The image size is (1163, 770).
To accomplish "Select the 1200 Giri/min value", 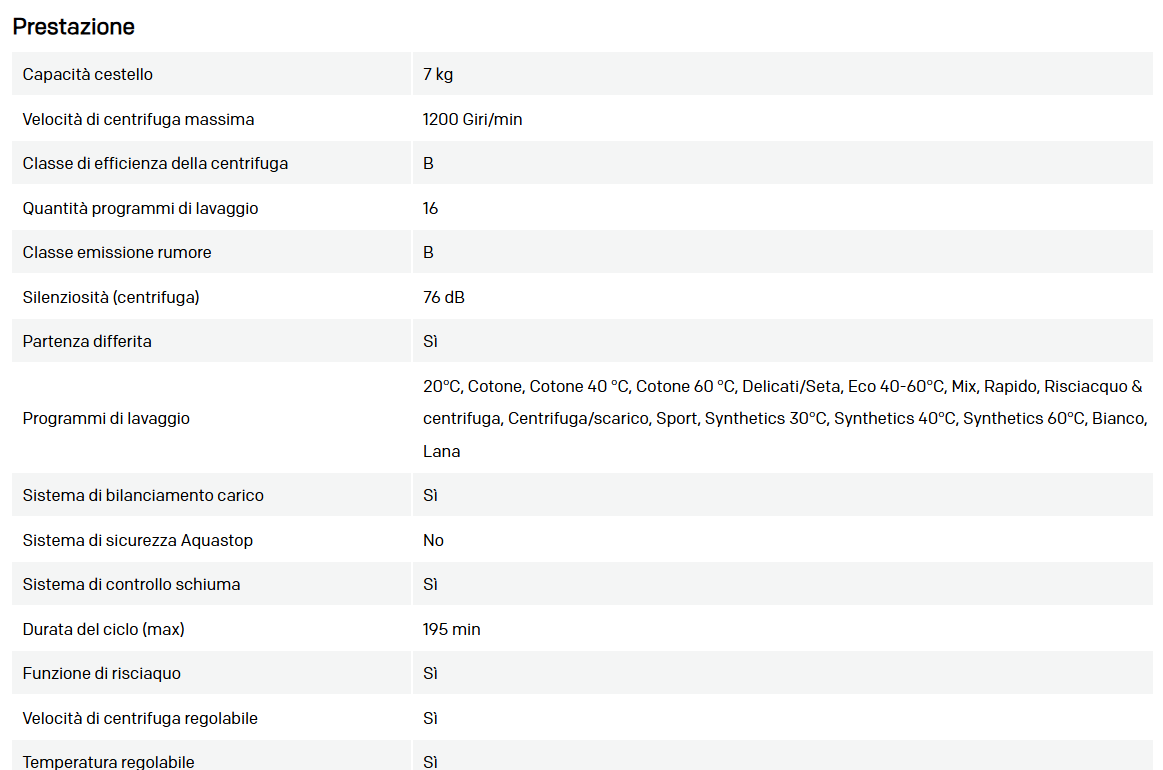I will click(472, 120).
